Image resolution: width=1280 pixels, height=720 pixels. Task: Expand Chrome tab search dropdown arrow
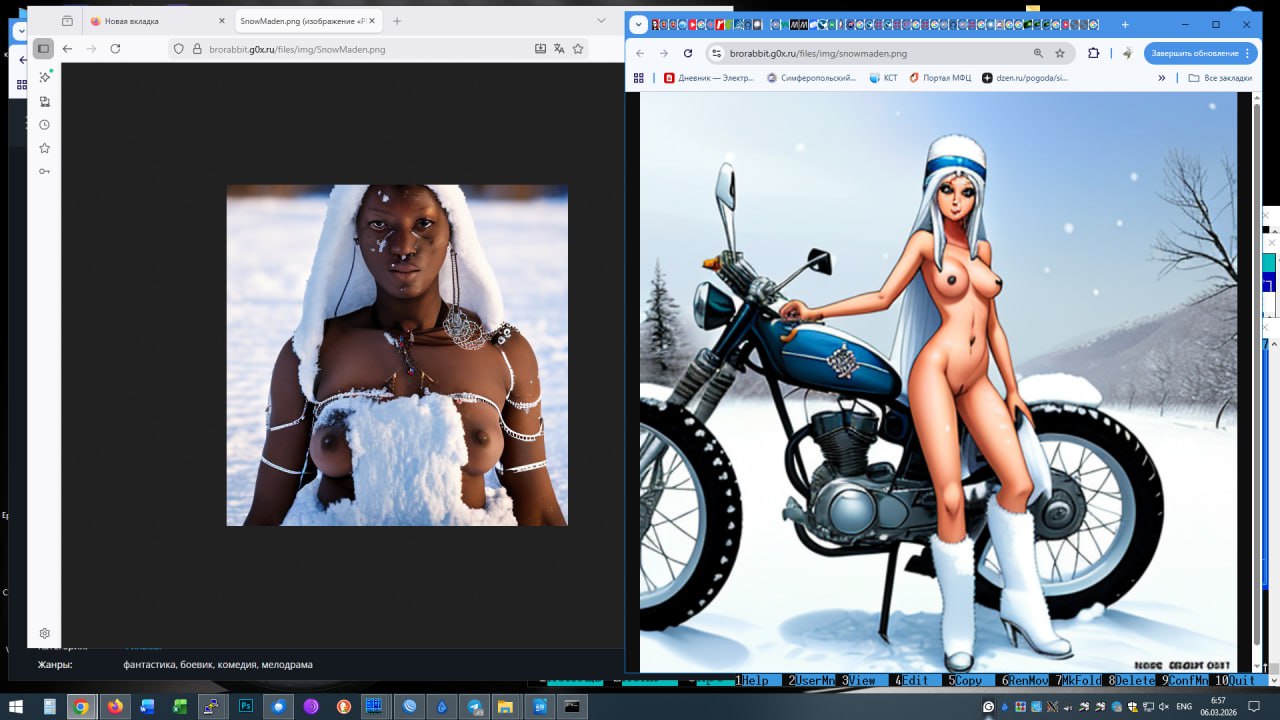pyautogui.click(x=639, y=25)
